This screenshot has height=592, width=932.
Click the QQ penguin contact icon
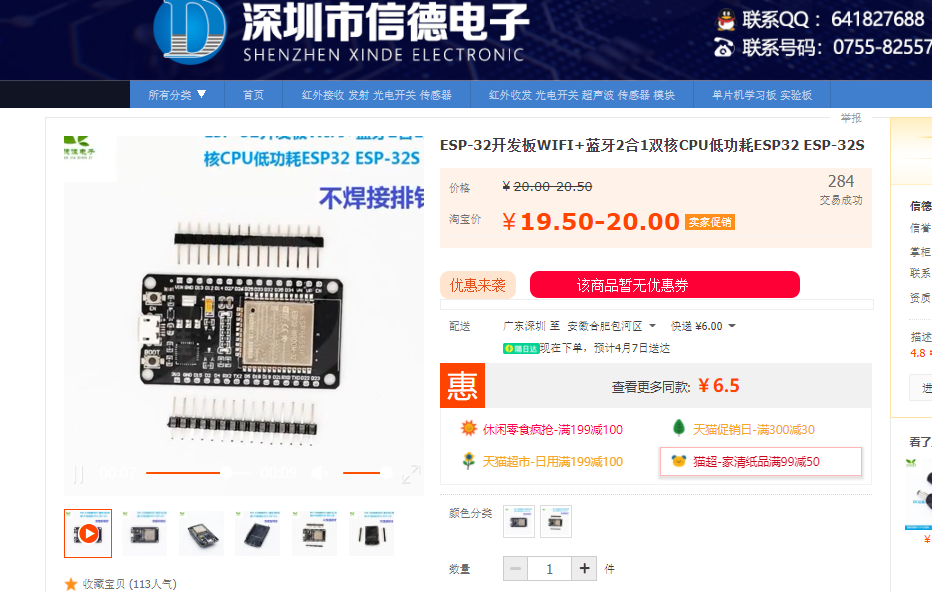click(726, 20)
